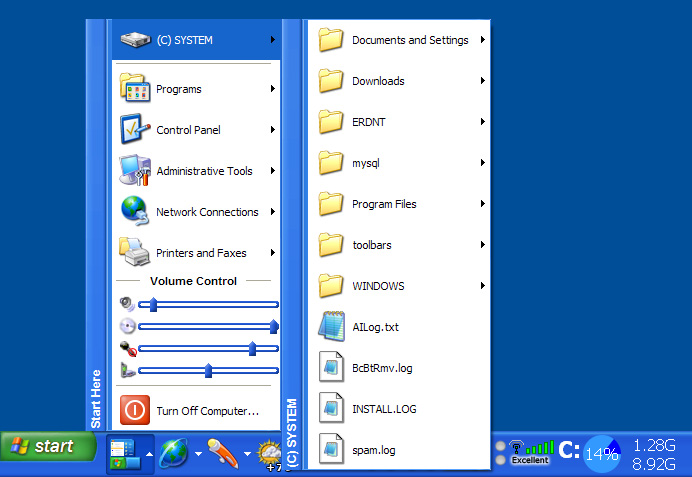Click the master volume speaker icon
The height and width of the screenshot is (477, 692).
coord(127,304)
